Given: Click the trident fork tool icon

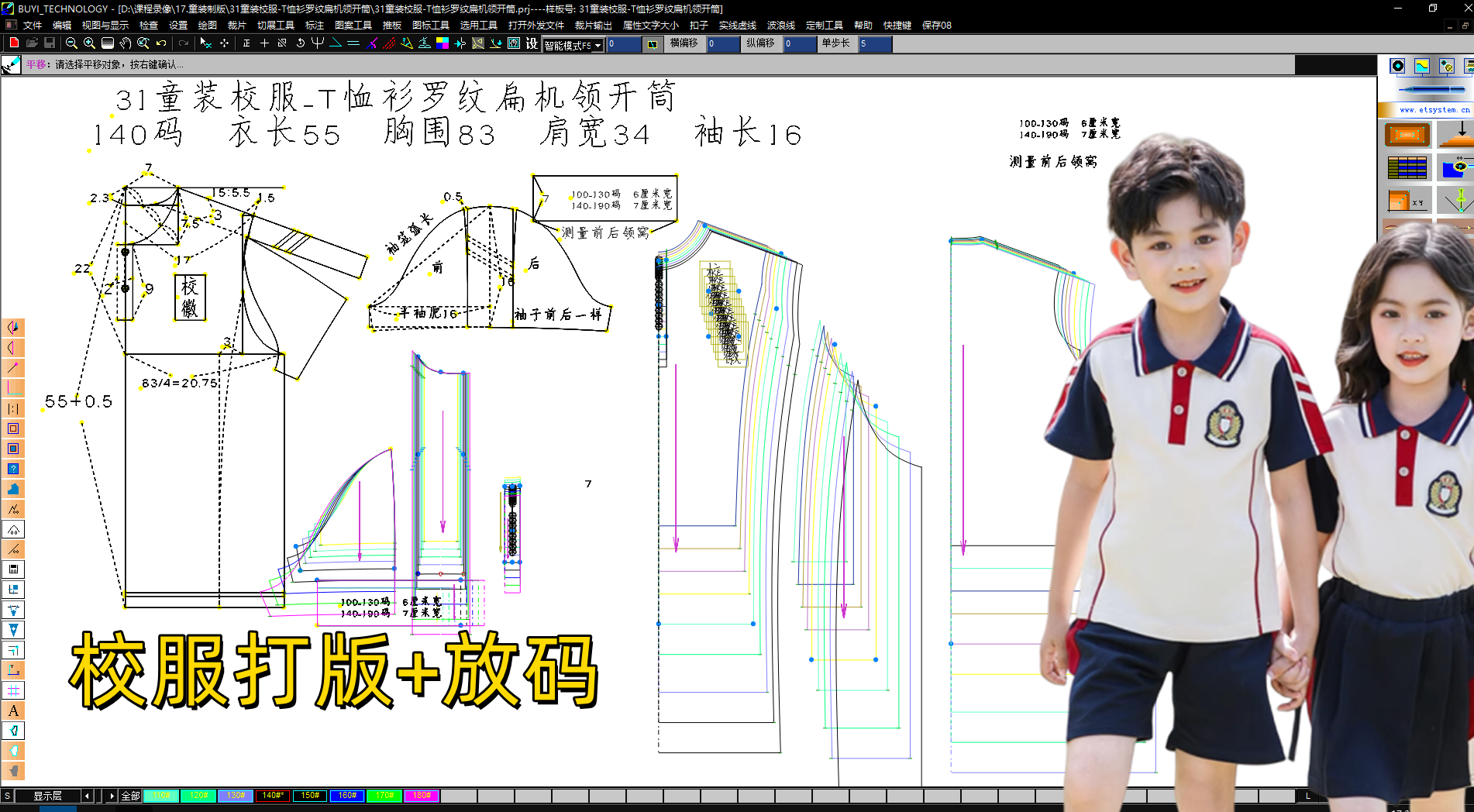Looking at the screenshot, I should pyautogui.click(x=318, y=43).
